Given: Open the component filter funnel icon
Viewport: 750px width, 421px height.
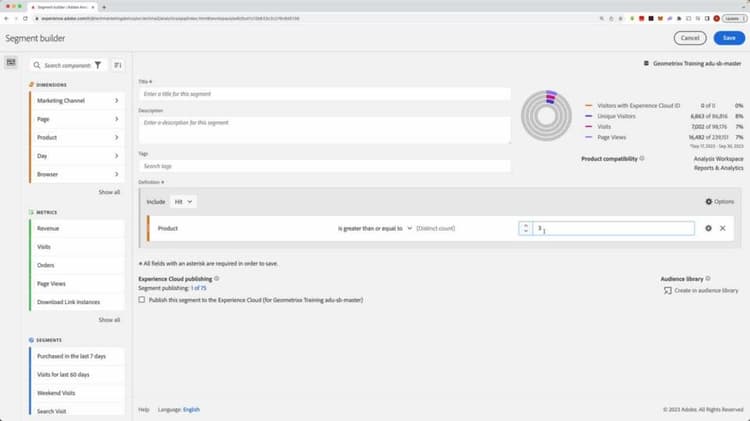Looking at the screenshot, I should (x=98, y=65).
